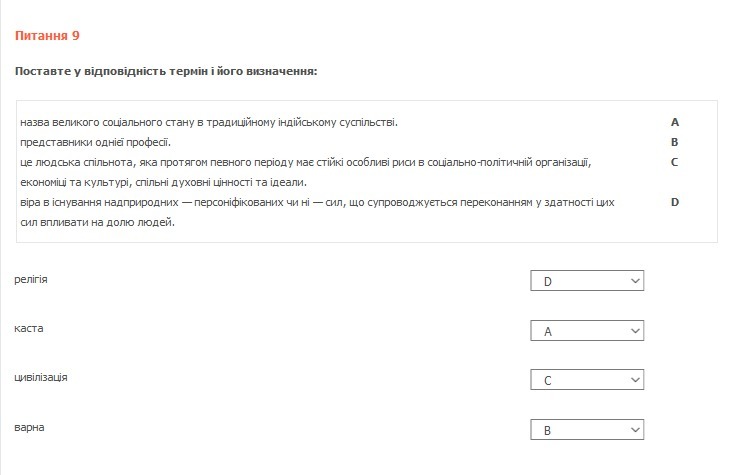Click the chevron arrow on варна dropdown

click(x=635, y=430)
